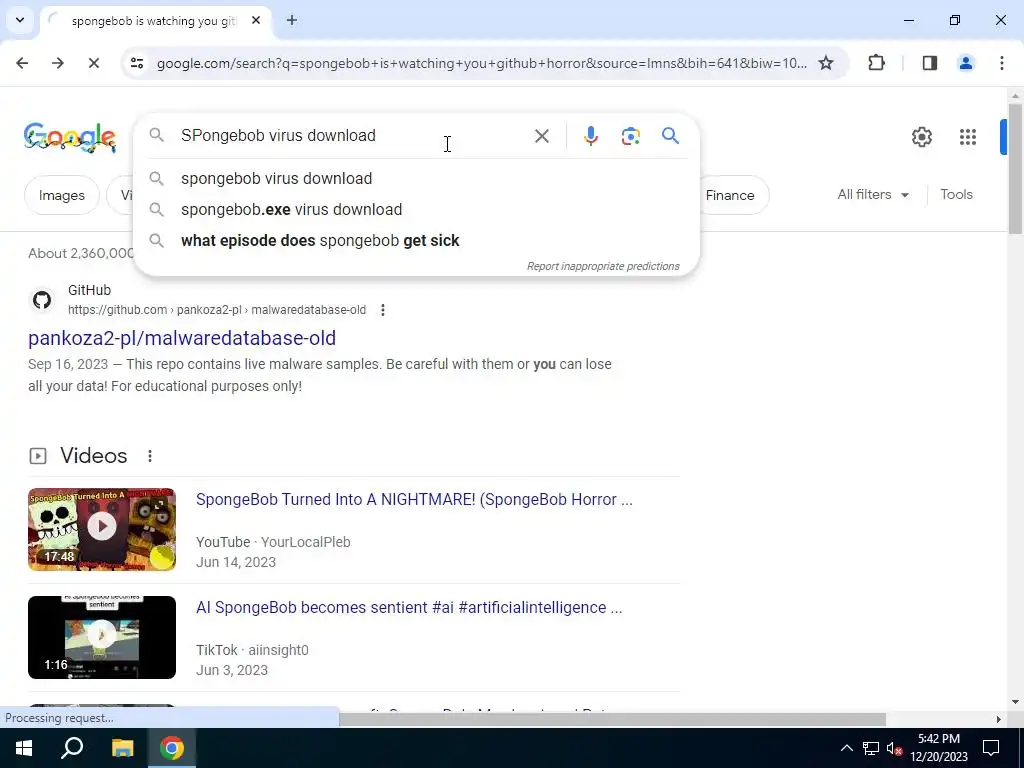Open more options beside Videos heading
The image size is (1024, 768).
150,456
